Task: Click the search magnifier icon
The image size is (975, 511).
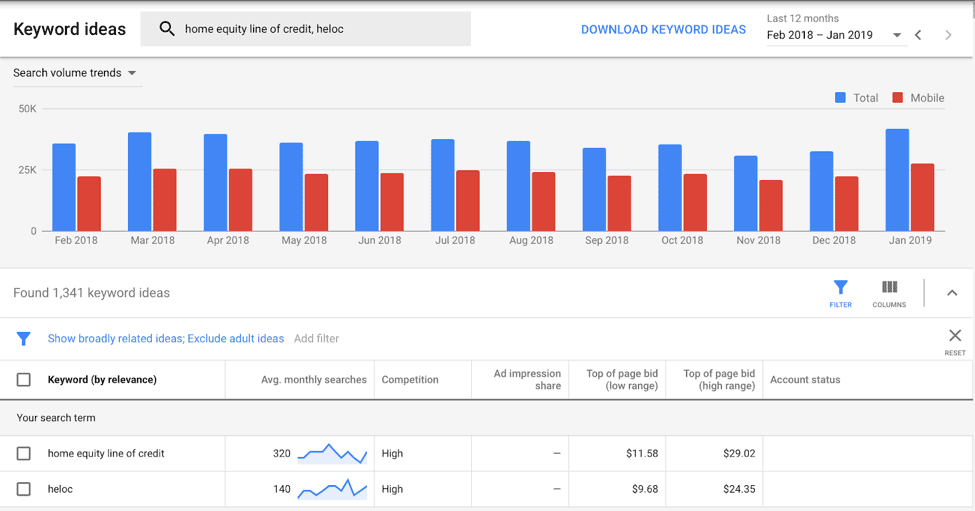Action: (167, 29)
